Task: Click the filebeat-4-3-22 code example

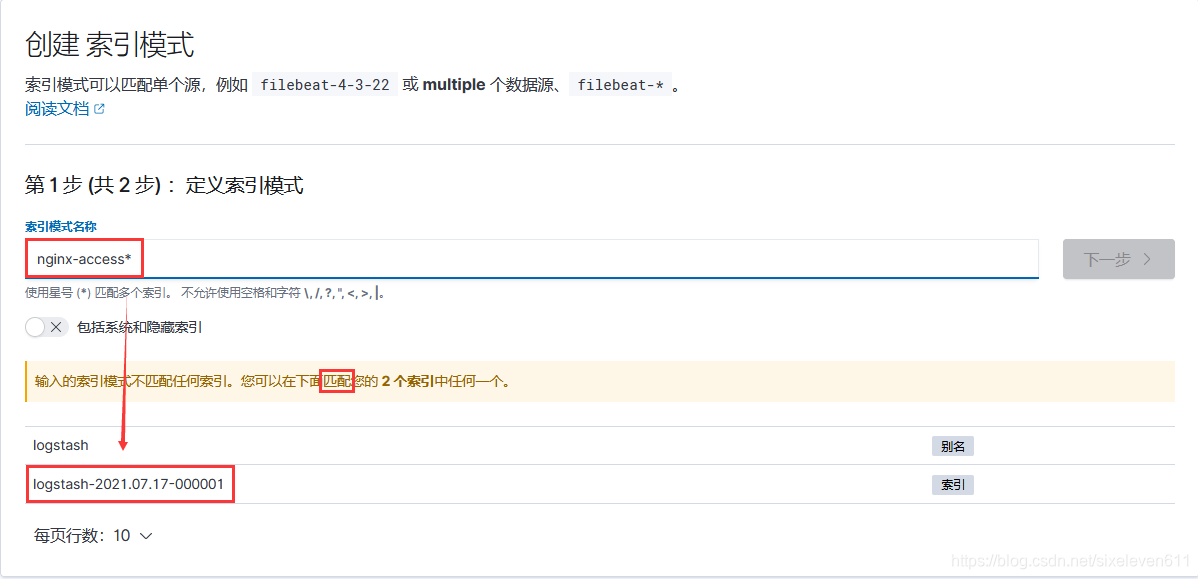Action: pos(325,84)
